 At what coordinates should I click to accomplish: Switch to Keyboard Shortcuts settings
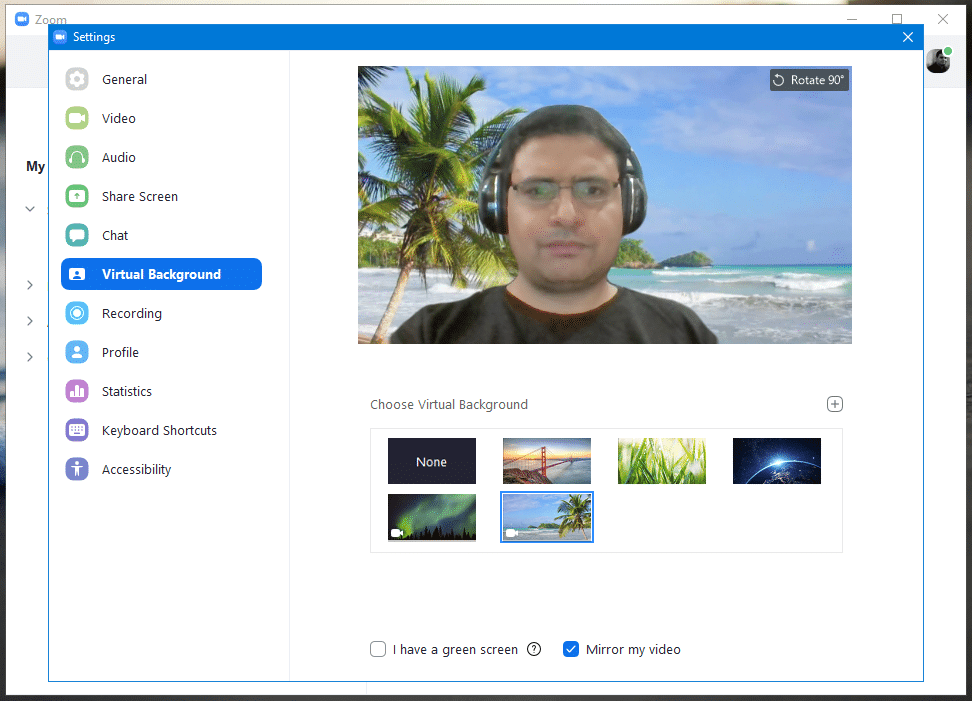pos(159,431)
